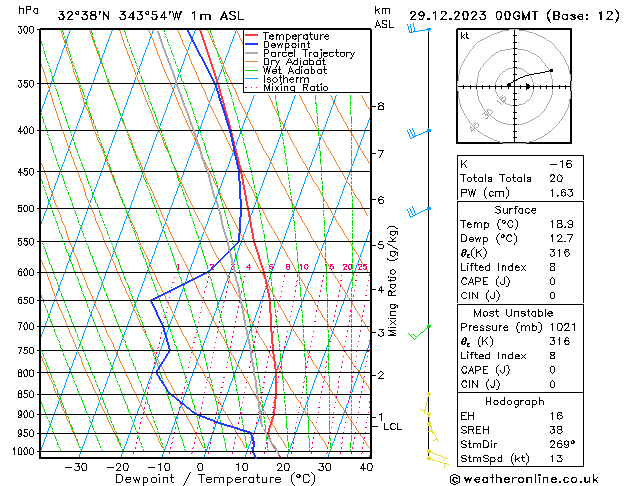Image resolution: width=629 pixels, height=486 pixels.
Task: Click the surface Temp value '18.9'
Action: click(561, 224)
